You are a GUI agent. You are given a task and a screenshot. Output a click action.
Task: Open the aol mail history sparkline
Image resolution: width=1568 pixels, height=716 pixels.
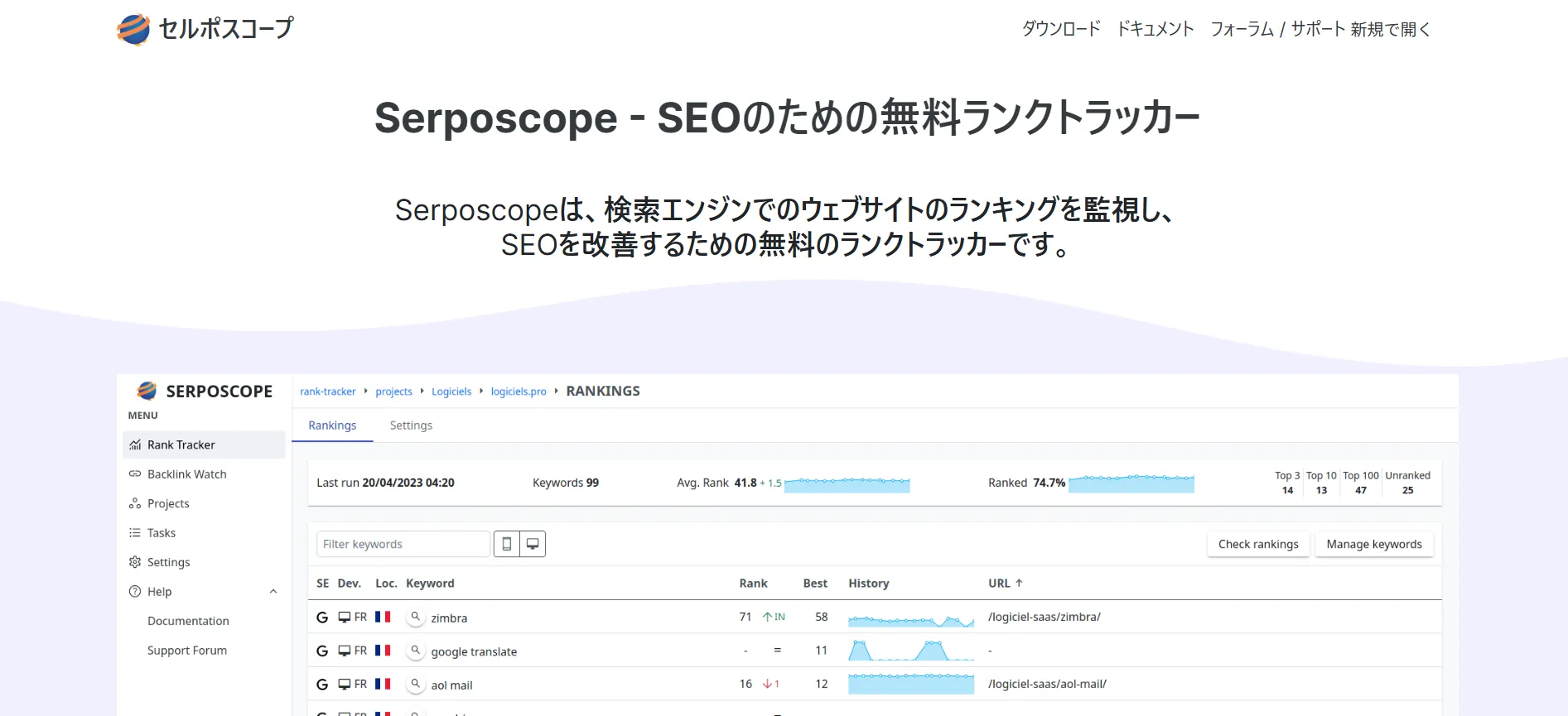point(911,684)
